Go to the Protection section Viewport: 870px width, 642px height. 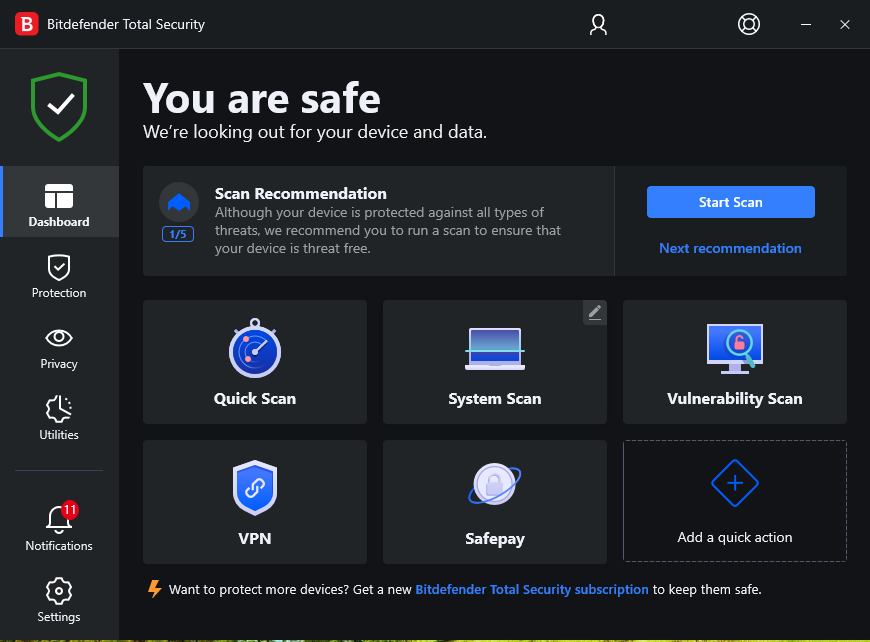59,276
